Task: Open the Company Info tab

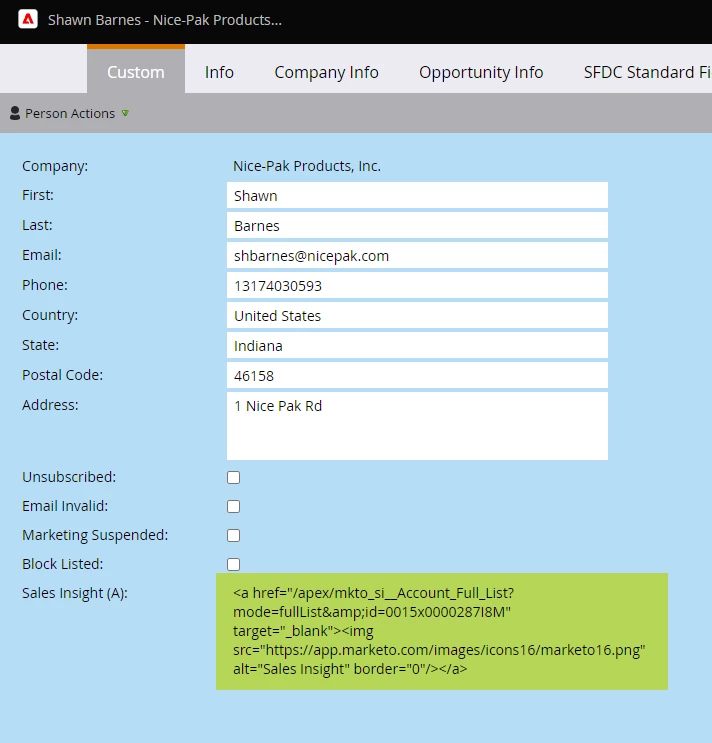Action: click(326, 72)
